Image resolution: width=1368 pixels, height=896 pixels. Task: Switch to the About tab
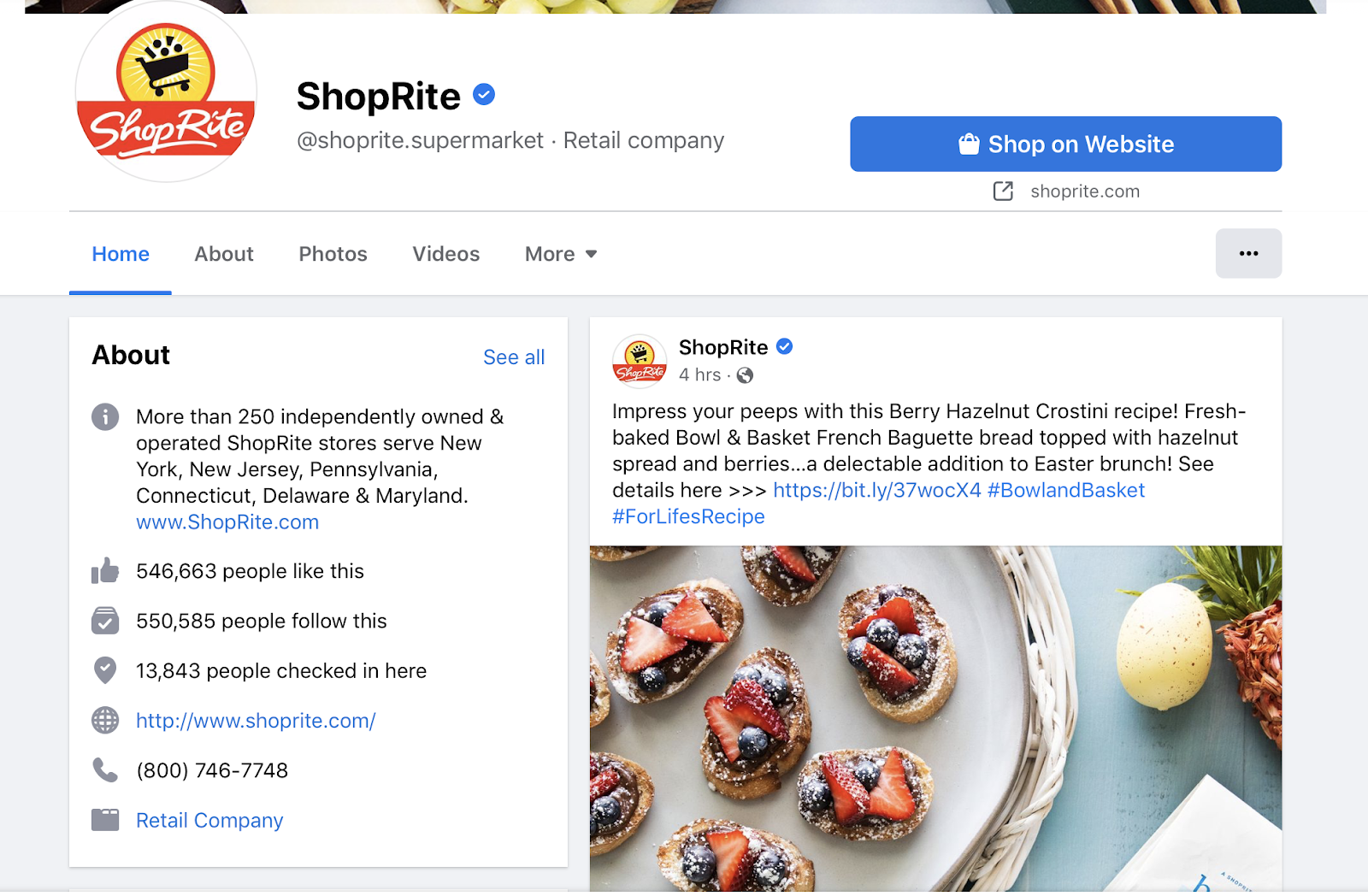click(224, 254)
